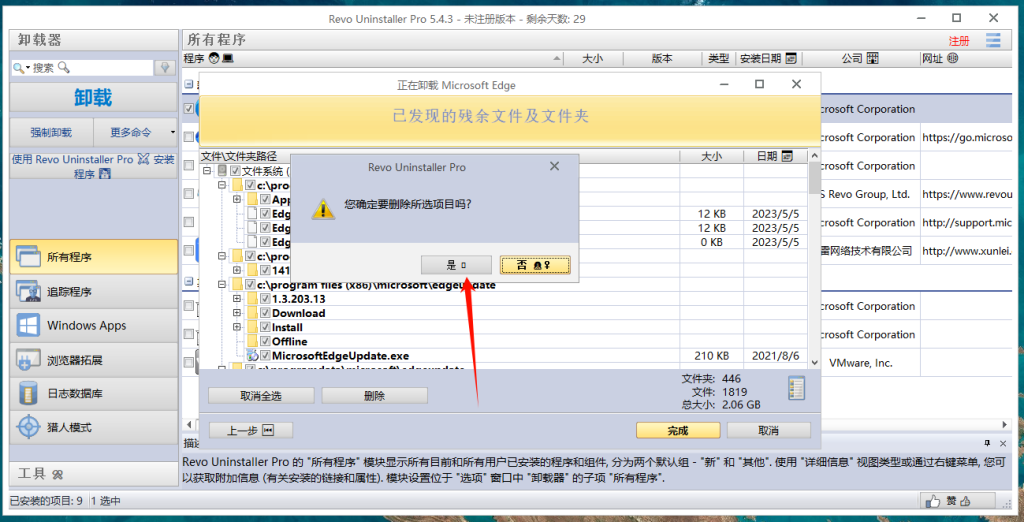The height and width of the screenshot is (522, 1024).
Task: Close the Revo Uninstaller Pro confirmation dialog
Action: coord(554,167)
